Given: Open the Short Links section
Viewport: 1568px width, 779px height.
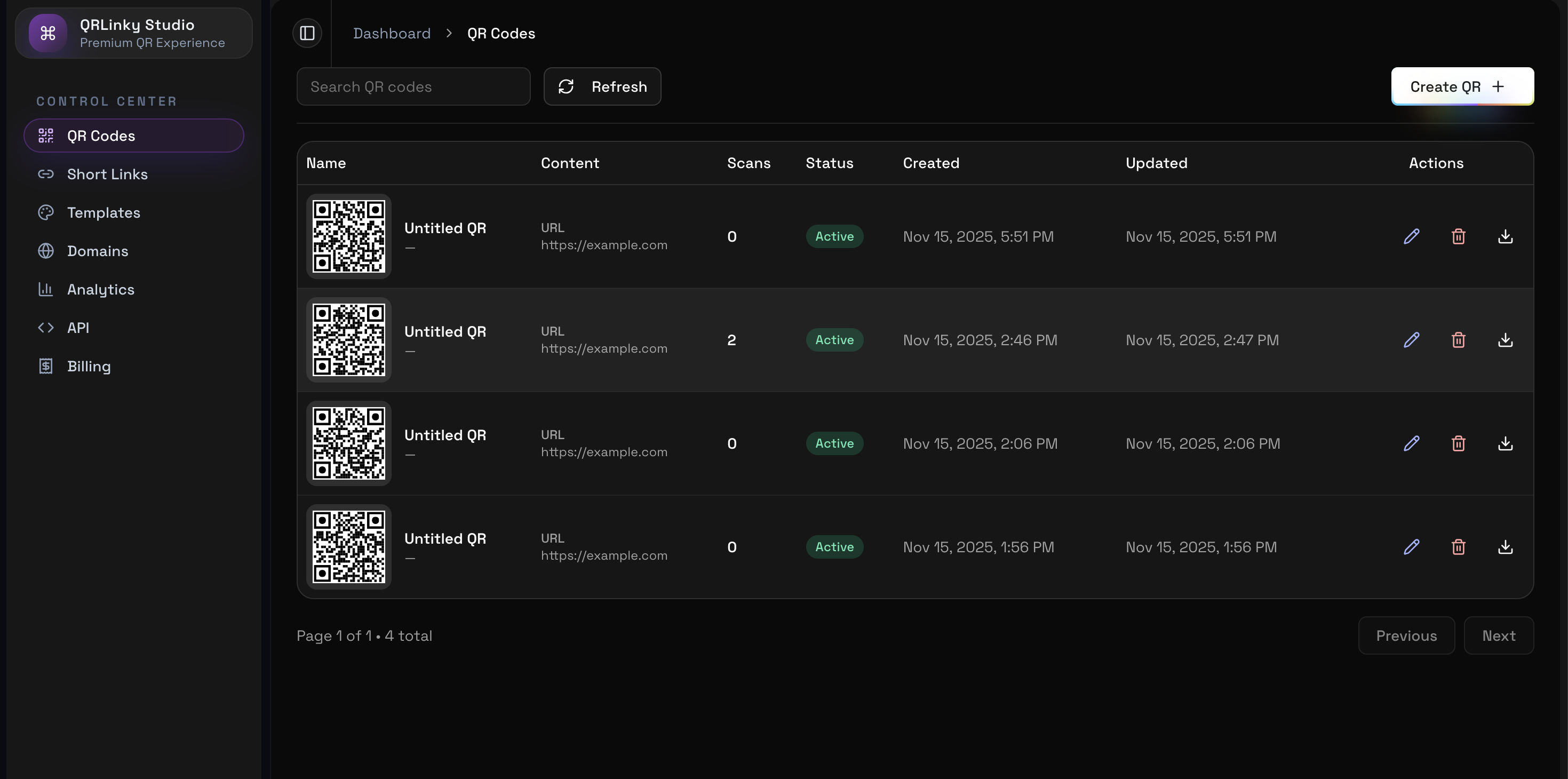Looking at the screenshot, I should click(107, 174).
